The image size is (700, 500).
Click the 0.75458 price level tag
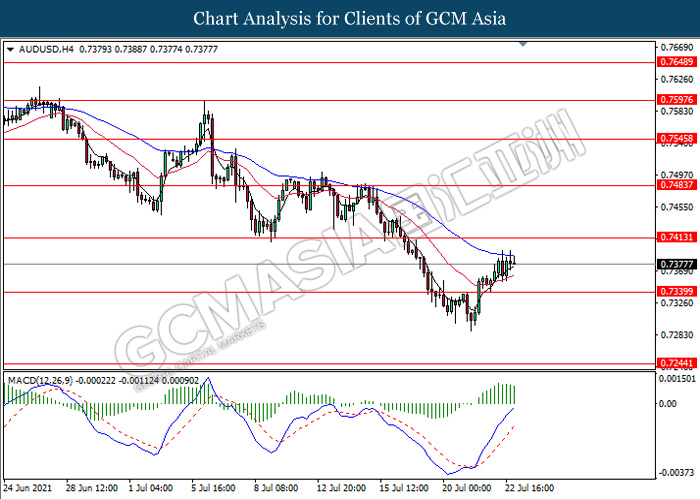click(x=676, y=139)
